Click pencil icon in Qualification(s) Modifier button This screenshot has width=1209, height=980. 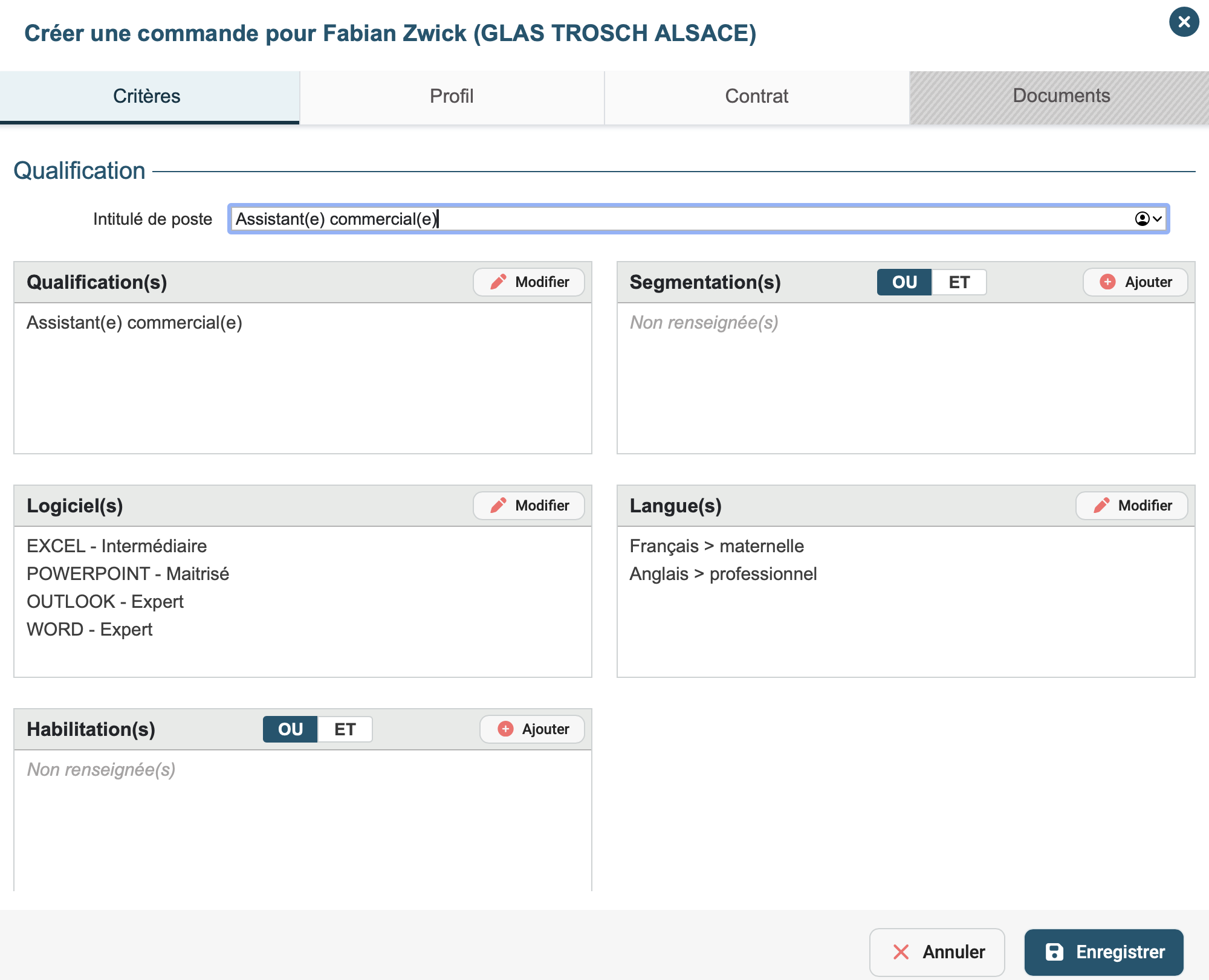click(x=498, y=282)
